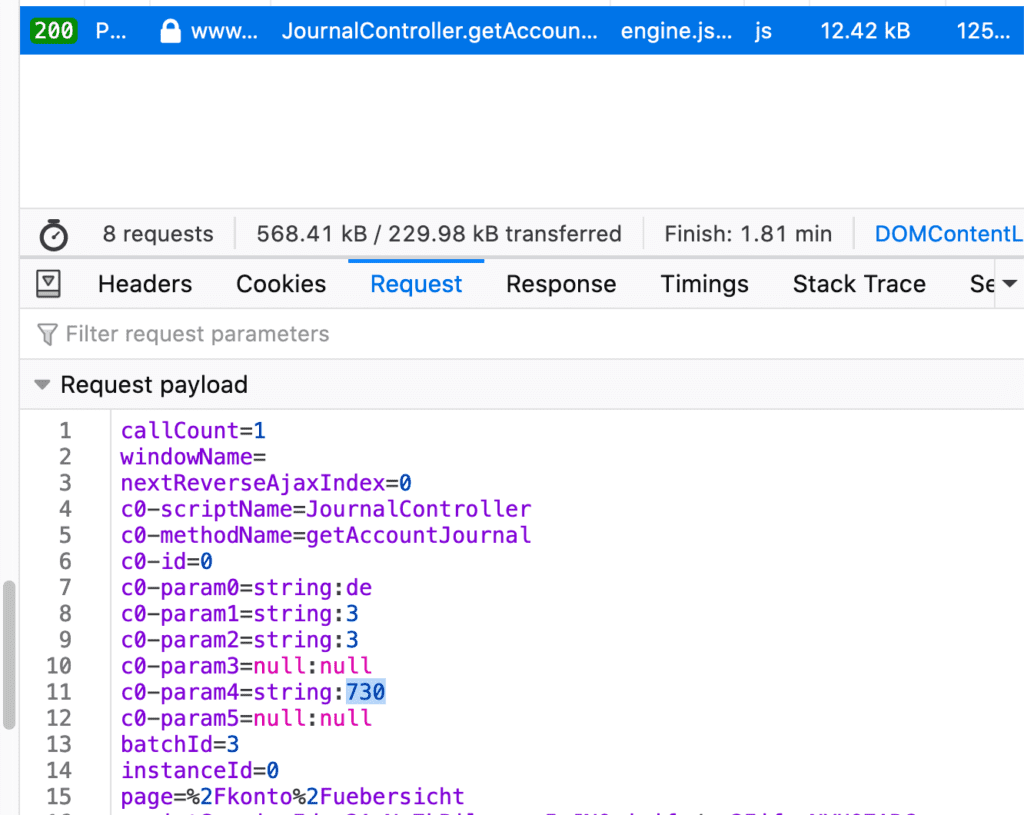Click the callCount=1 payload line
This screenshot has width=1024, height=815.
[193, 430]
